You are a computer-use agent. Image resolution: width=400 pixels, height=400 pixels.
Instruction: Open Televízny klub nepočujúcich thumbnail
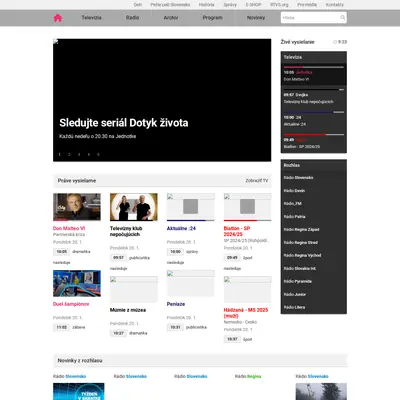pos(134,207)
